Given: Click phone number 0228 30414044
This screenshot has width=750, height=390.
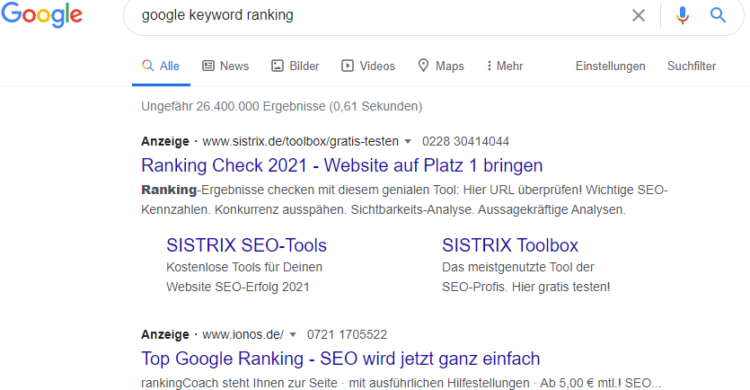Looking at the screenshot, I should tap(465, 142).
